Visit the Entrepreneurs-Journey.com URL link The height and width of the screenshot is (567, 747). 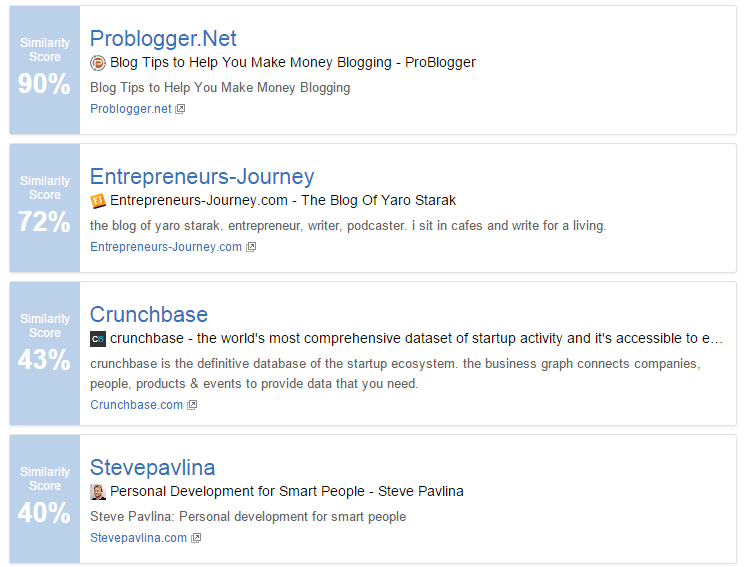[166, 247]
